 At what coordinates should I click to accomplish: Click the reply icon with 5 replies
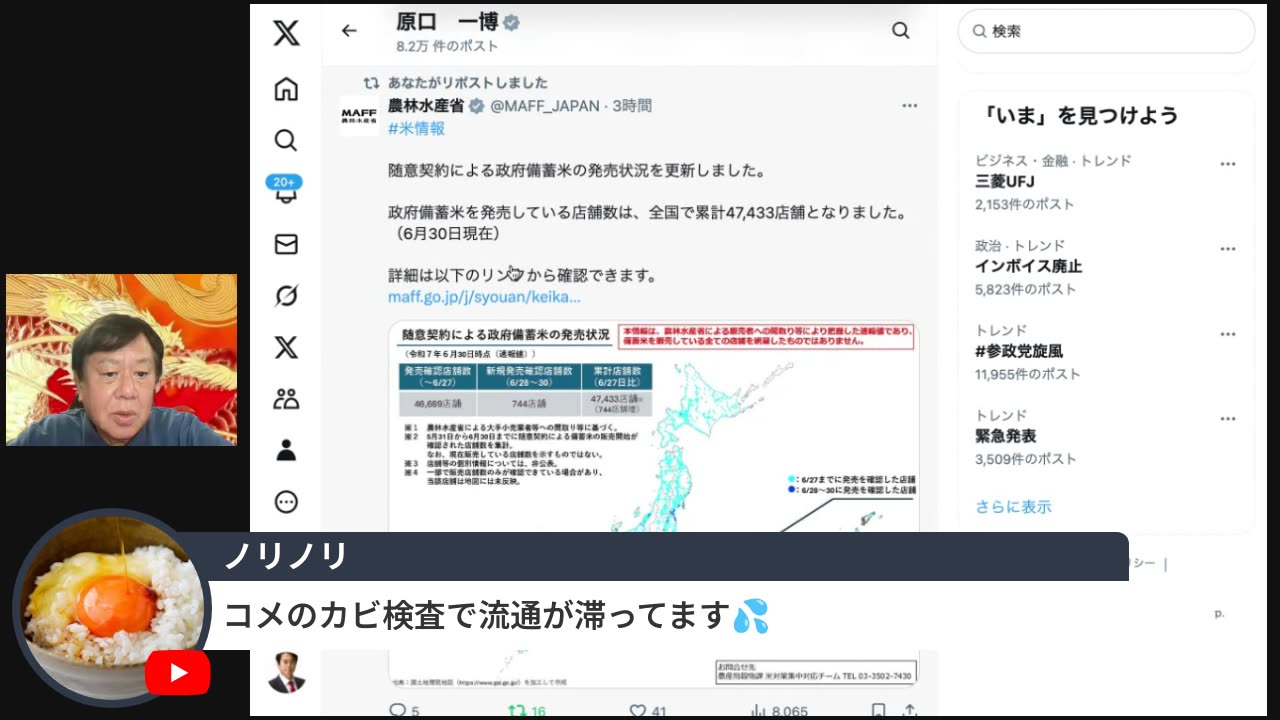pos(398,711)
